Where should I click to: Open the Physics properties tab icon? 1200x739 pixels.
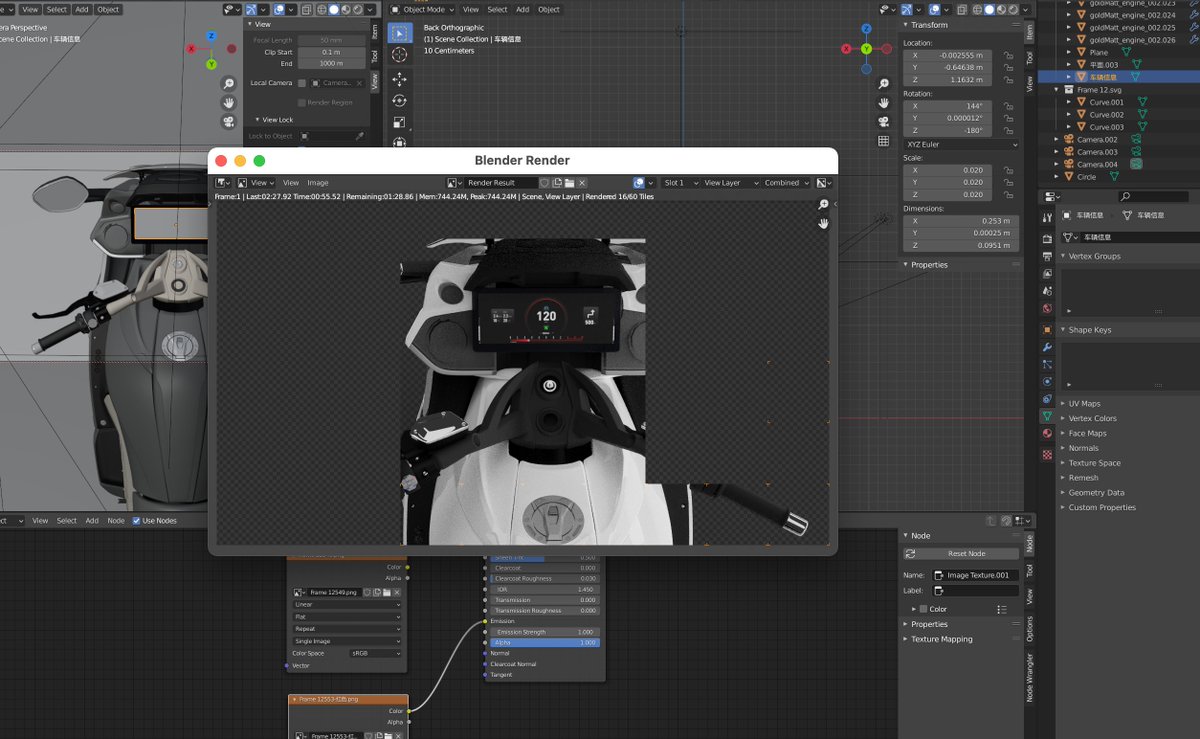1047,382
